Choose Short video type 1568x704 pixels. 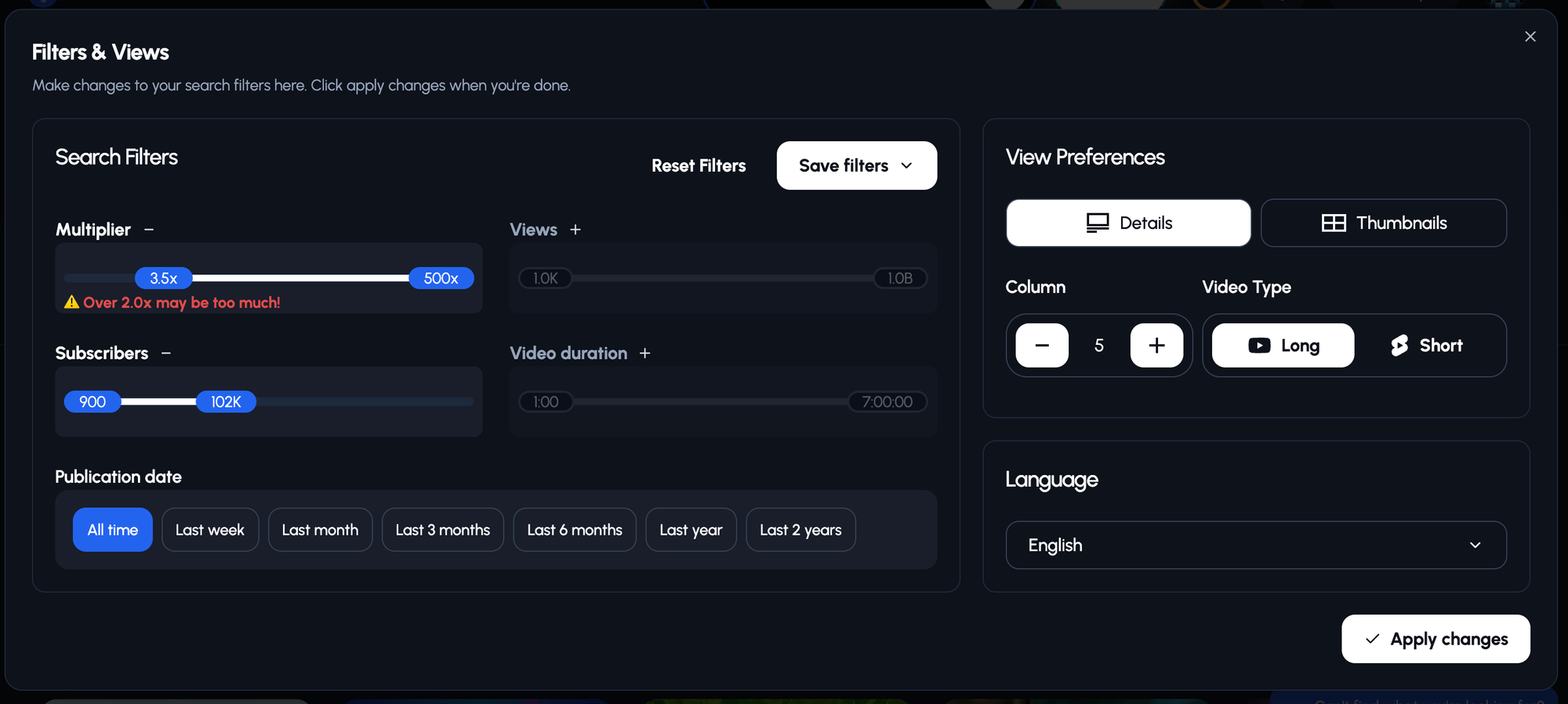pyautogui.click(x=1426, y=346)
